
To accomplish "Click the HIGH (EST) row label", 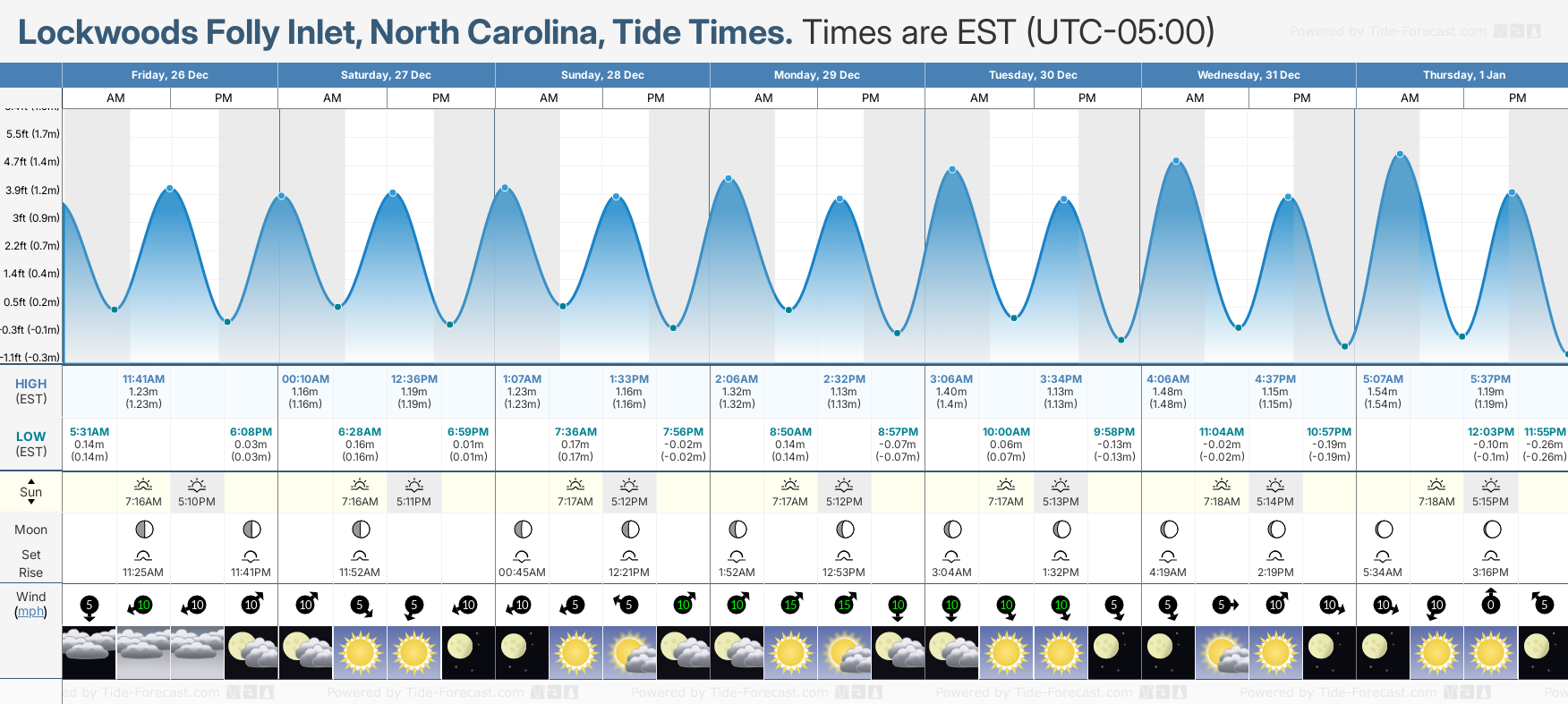I will pyautogui.click(x=31, y=391).
